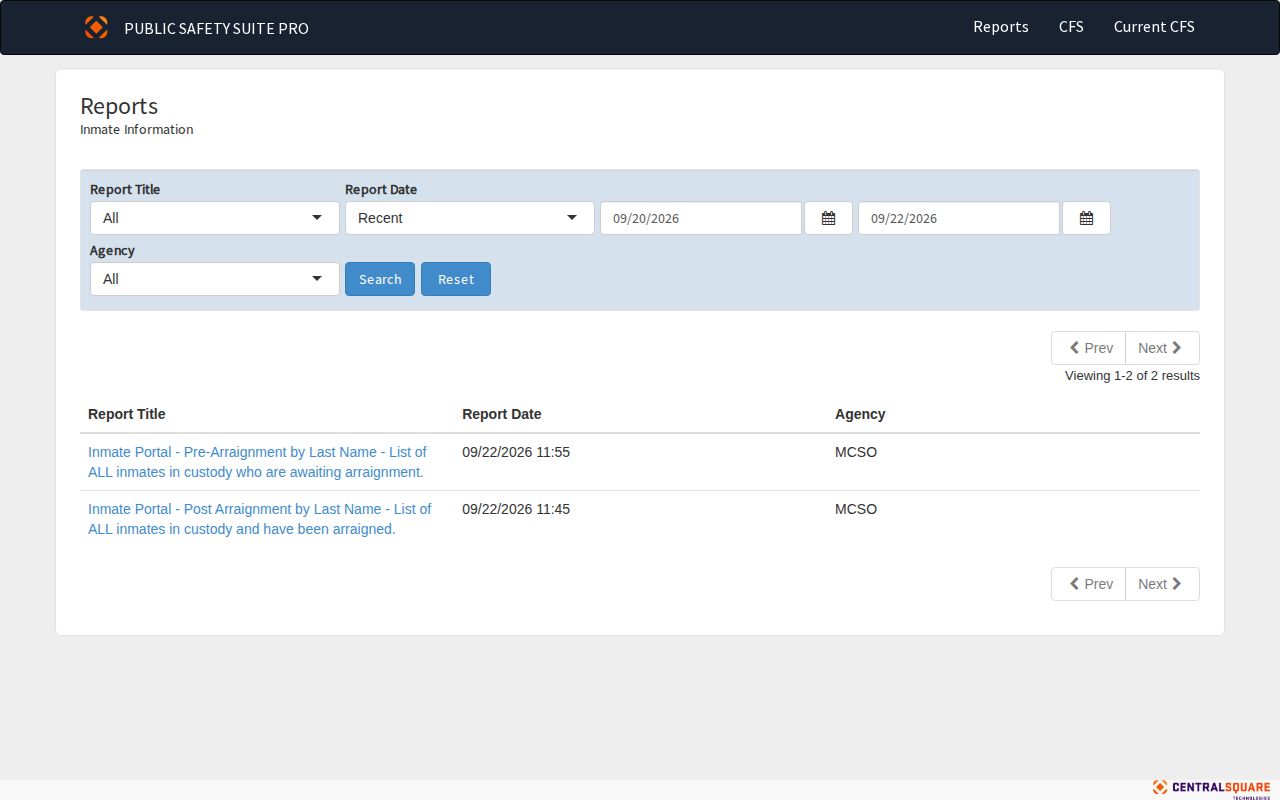
Task: Click the Public Safety Suite Pro logo icon
Action: (x=96, y=27)
